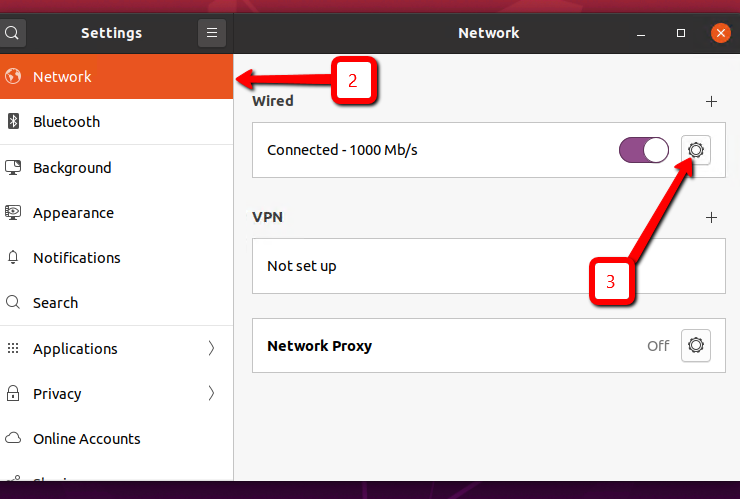This screenshot has width=740, height=499.
Task: Click the Bluetooth icon in sidebar
Action: pos(14,122)
